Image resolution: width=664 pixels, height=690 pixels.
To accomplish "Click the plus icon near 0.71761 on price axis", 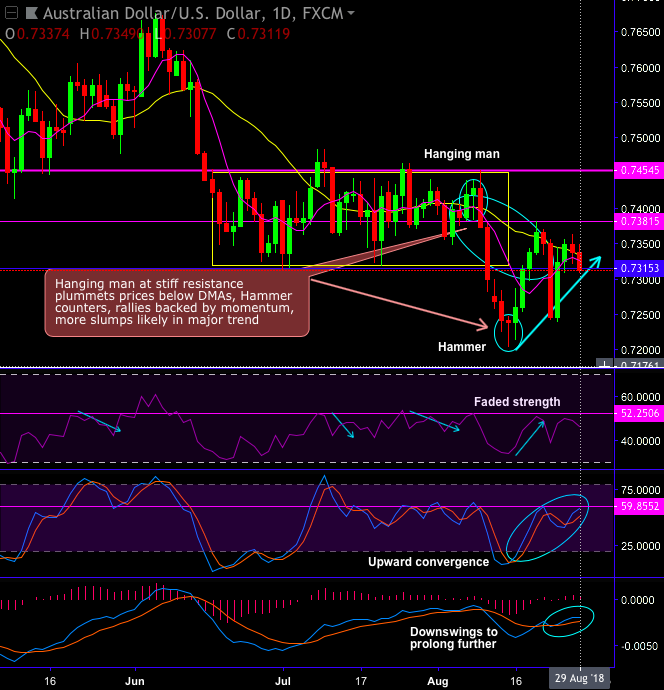I will [605, 363].
